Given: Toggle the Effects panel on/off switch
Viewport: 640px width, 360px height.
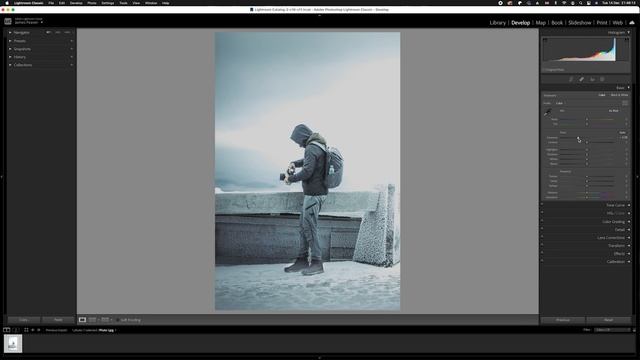Looking at the screenshot, I should [x=542, y=253].
